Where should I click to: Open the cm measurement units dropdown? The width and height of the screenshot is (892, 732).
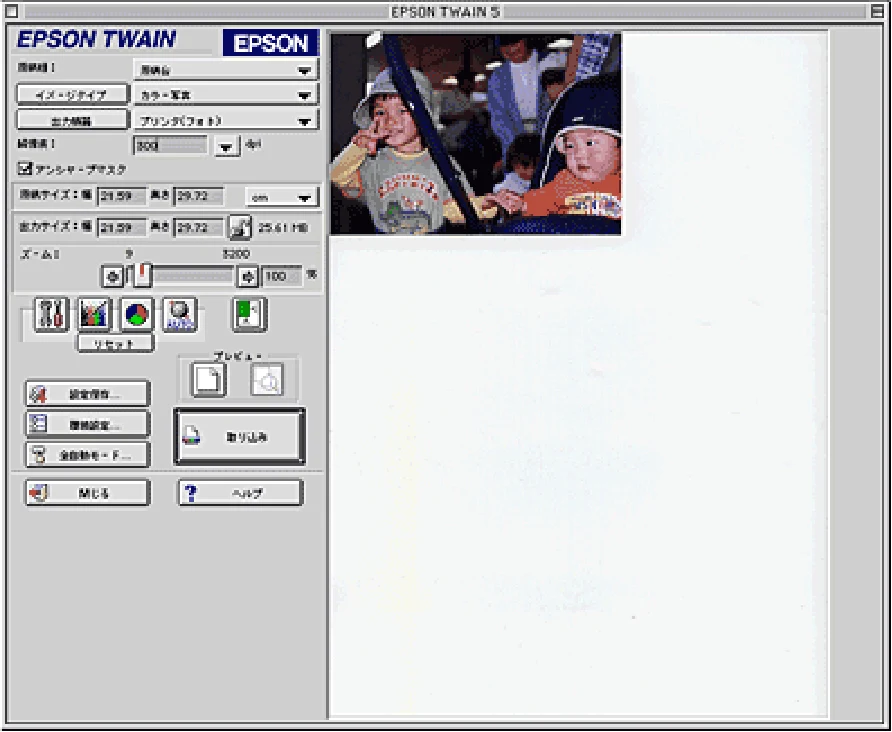click(282, 197)
